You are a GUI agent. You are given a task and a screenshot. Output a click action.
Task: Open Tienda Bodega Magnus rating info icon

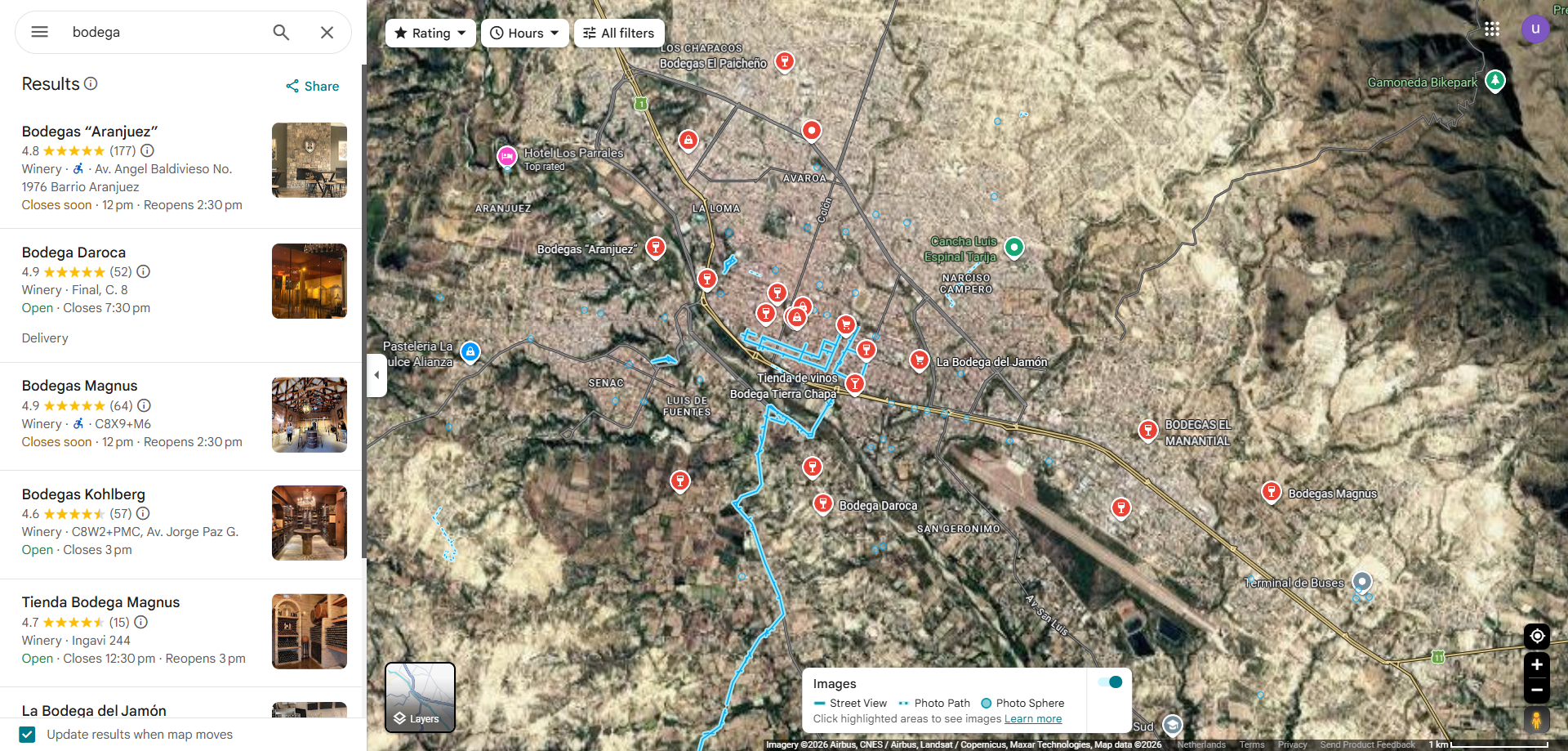(x=141, y=622)
